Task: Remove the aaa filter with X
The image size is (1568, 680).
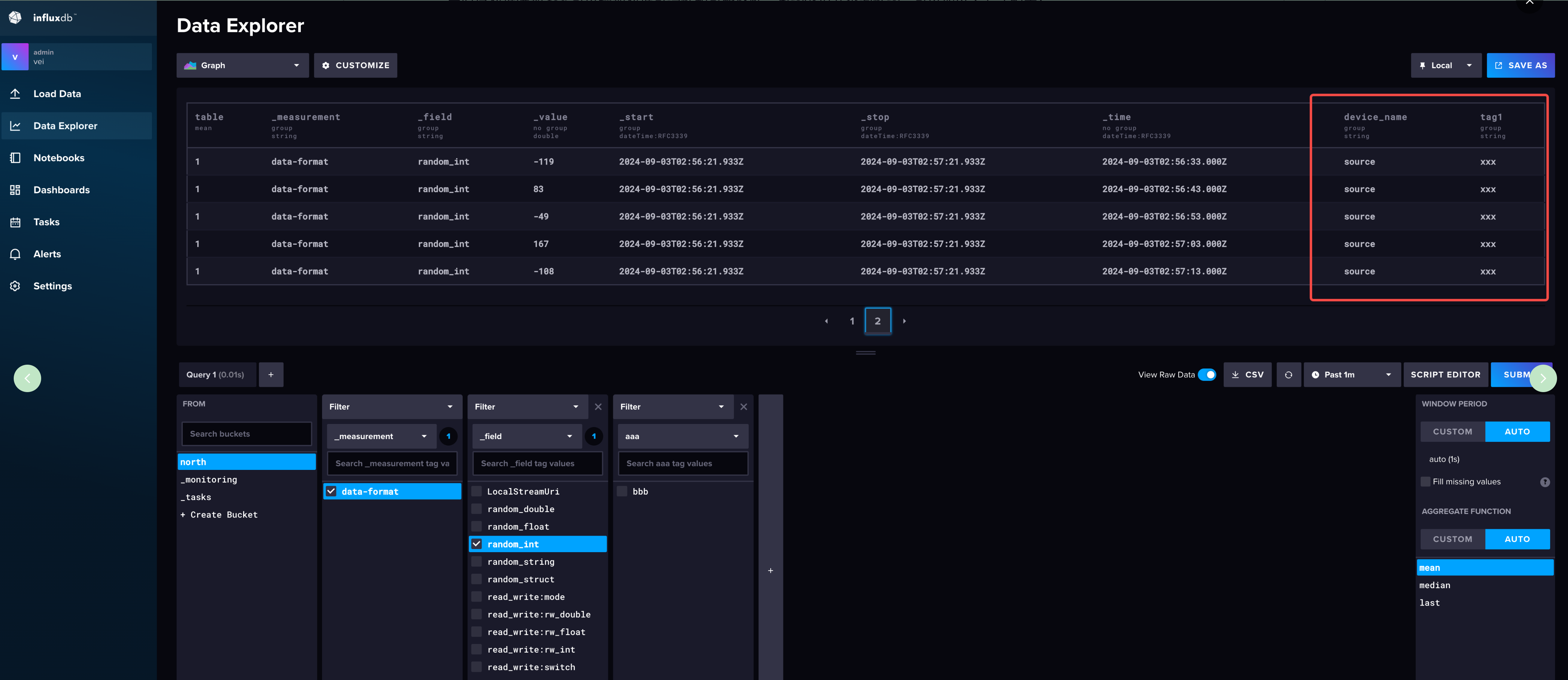Action: tap(743, 407)
